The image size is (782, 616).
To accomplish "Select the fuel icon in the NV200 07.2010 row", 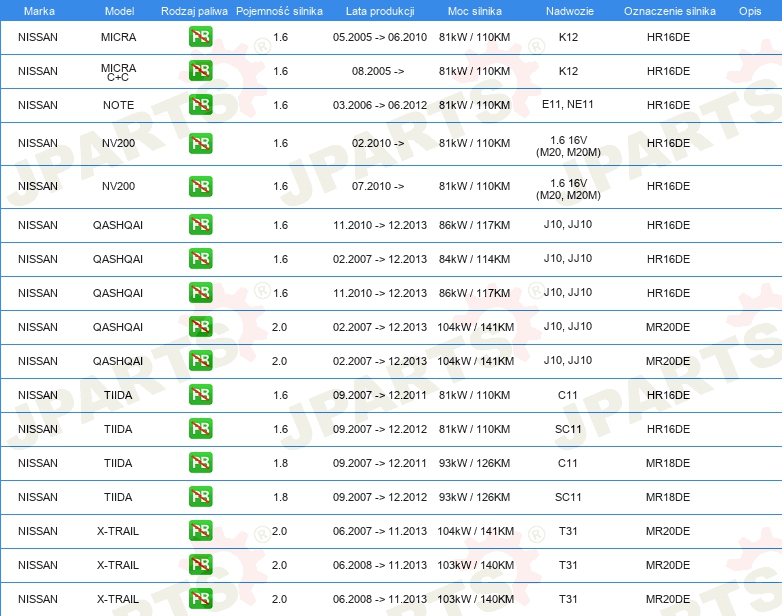I will (200, 186).
